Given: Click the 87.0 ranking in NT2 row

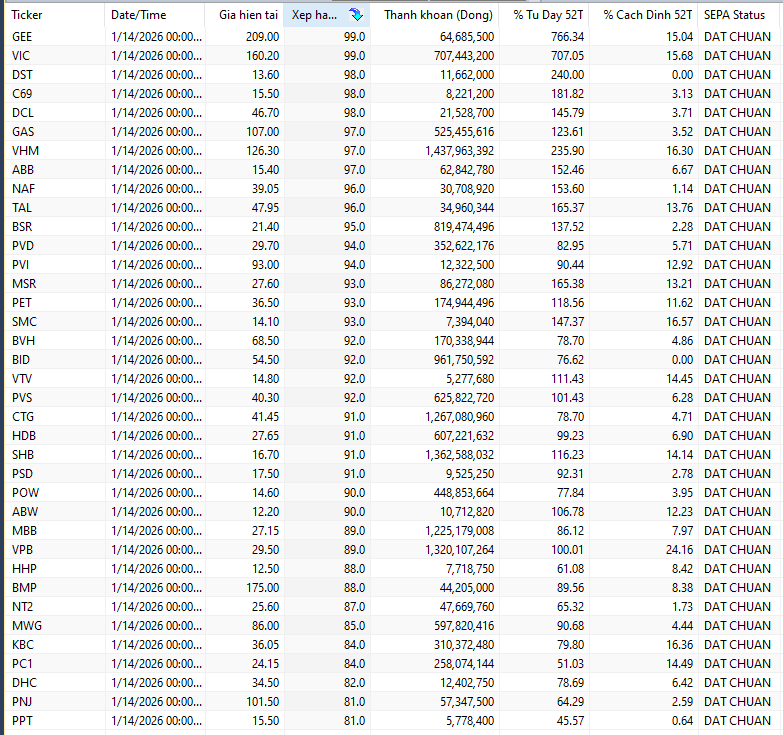Looking at the screenshot, I should click(x=355, y=606).
